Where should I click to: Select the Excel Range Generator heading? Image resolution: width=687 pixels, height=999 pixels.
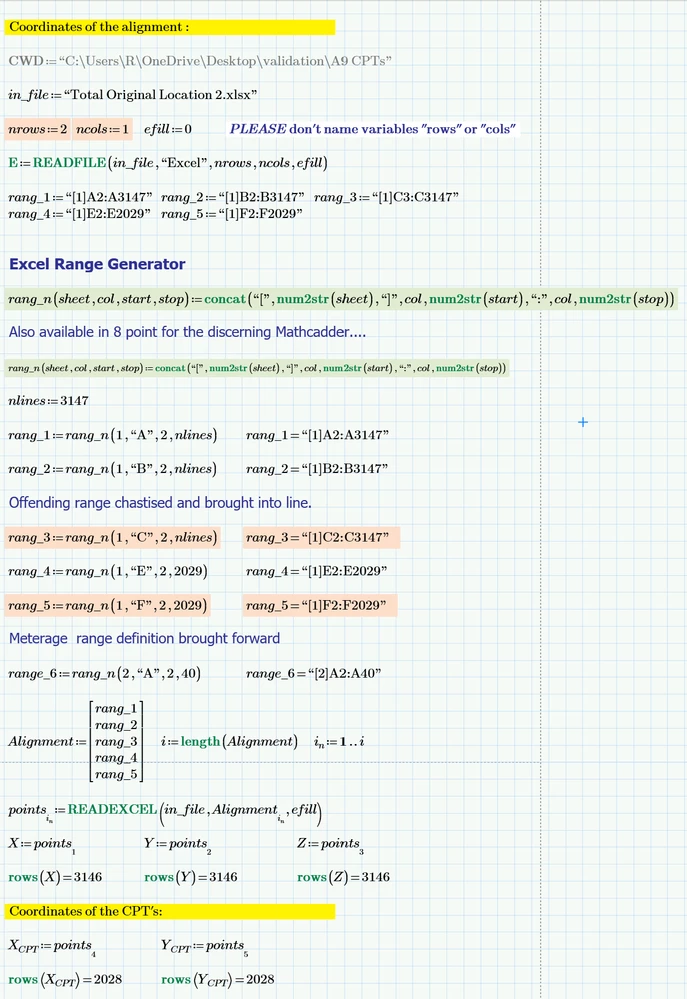97,264
